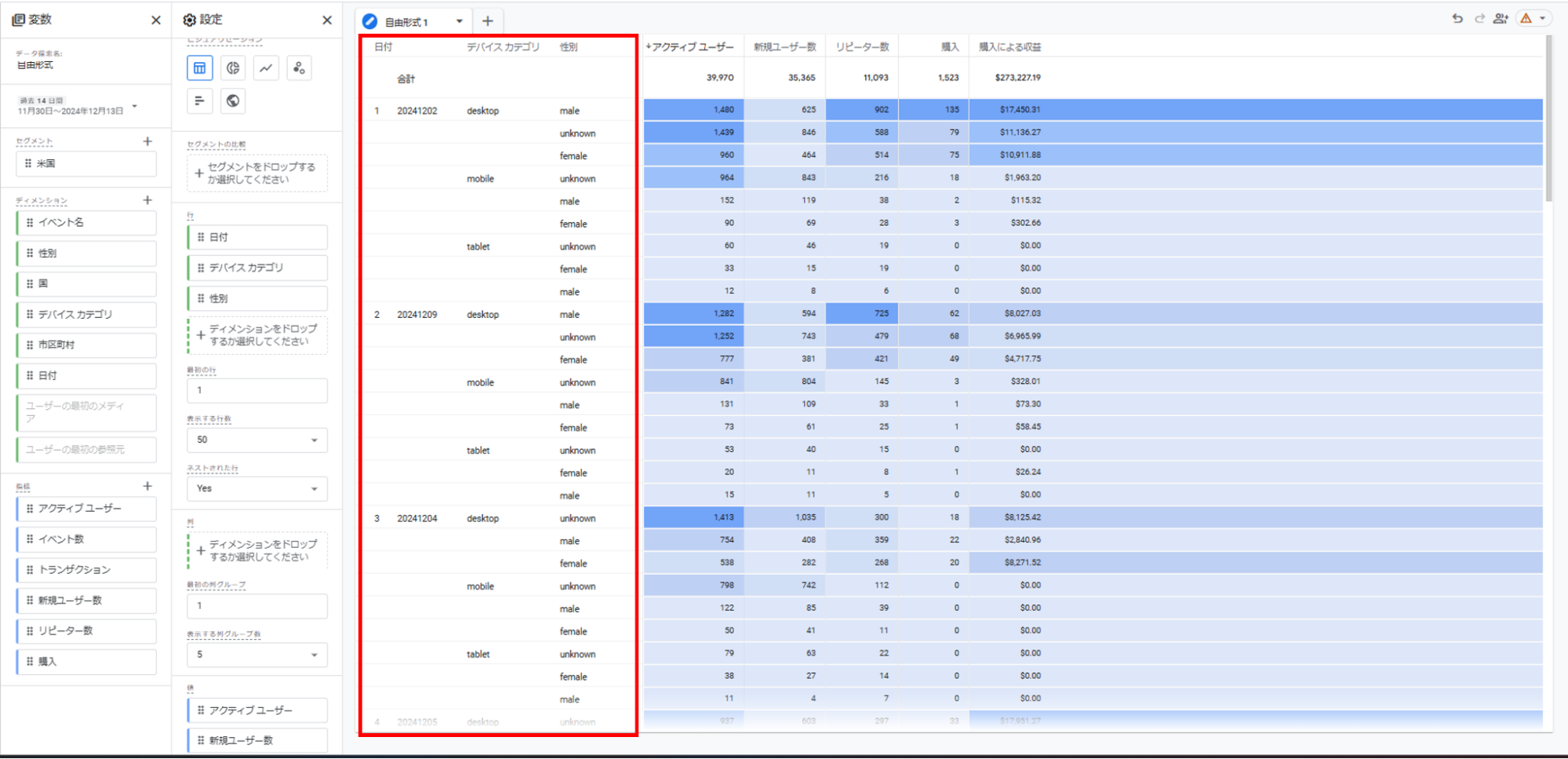Click the column dimension drop zone

click(257, 551)
